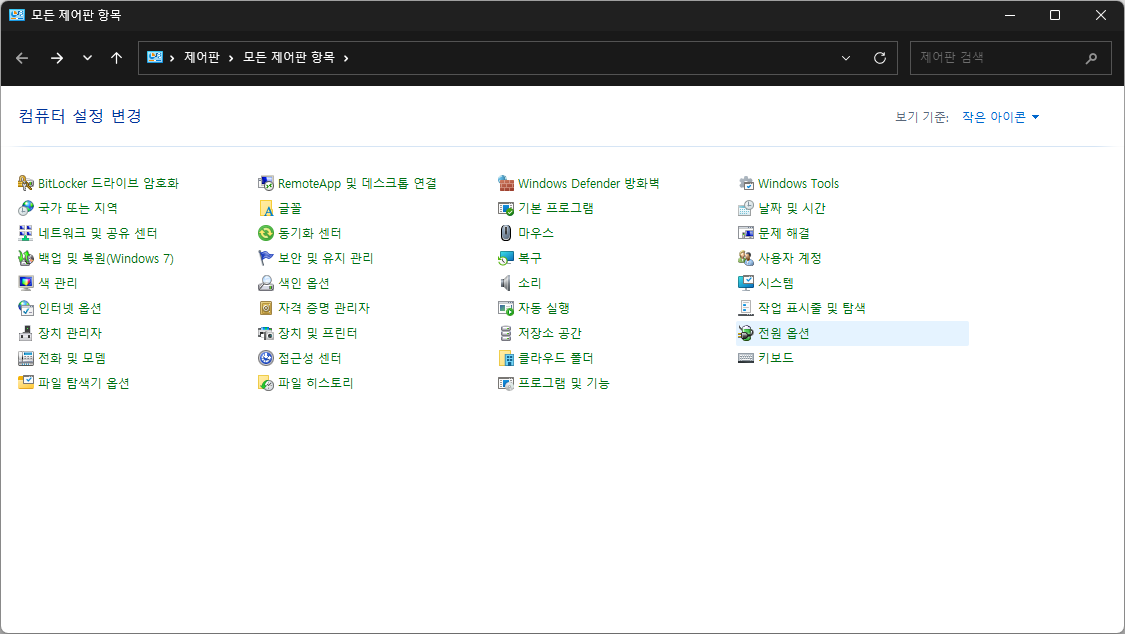Focus the 제어판 검색 search box
This screenshot has width=1125, height=634.
1010,58
